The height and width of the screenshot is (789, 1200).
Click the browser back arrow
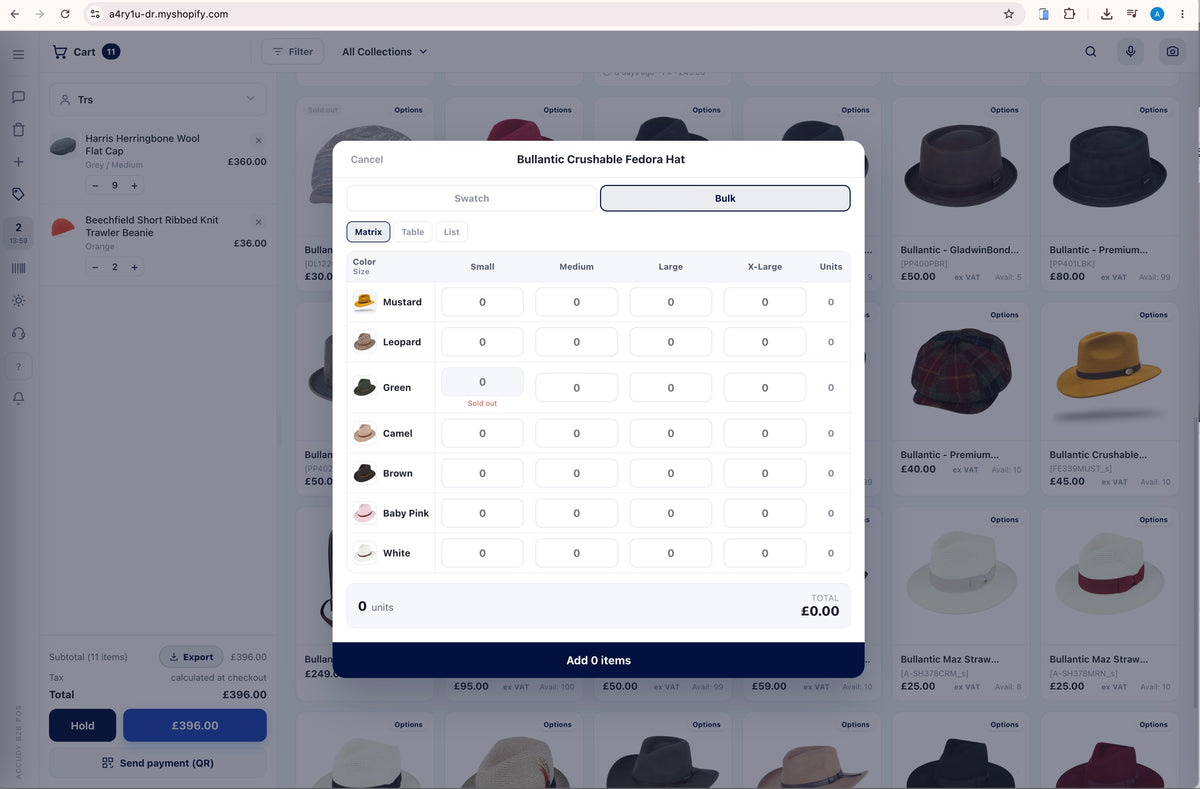click(x=14, y=14)
